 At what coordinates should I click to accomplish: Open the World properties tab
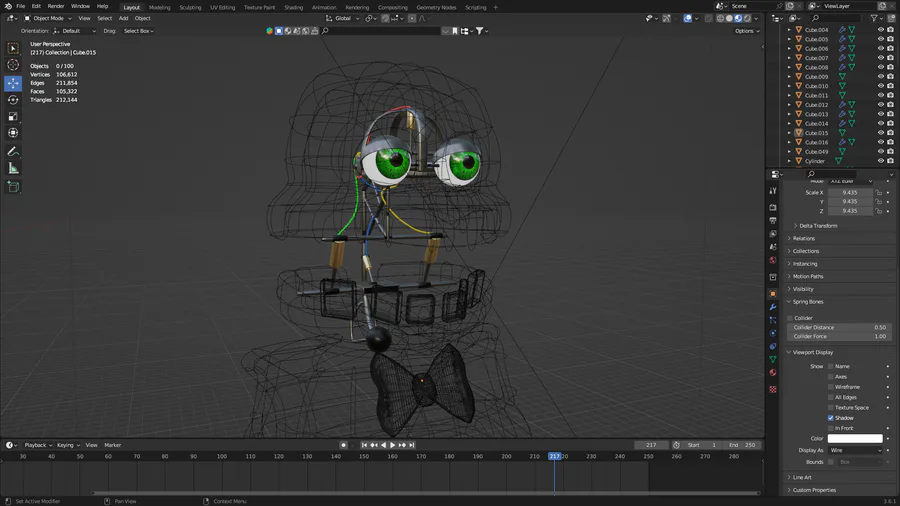[773, 260]
